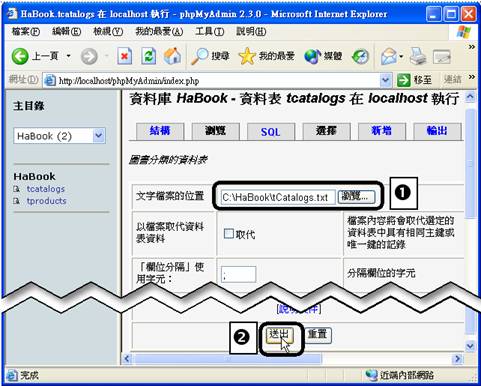Viewport: 481px width, 386px height.
Task: Click the text file location input field
Action: [x=278, y=197]
